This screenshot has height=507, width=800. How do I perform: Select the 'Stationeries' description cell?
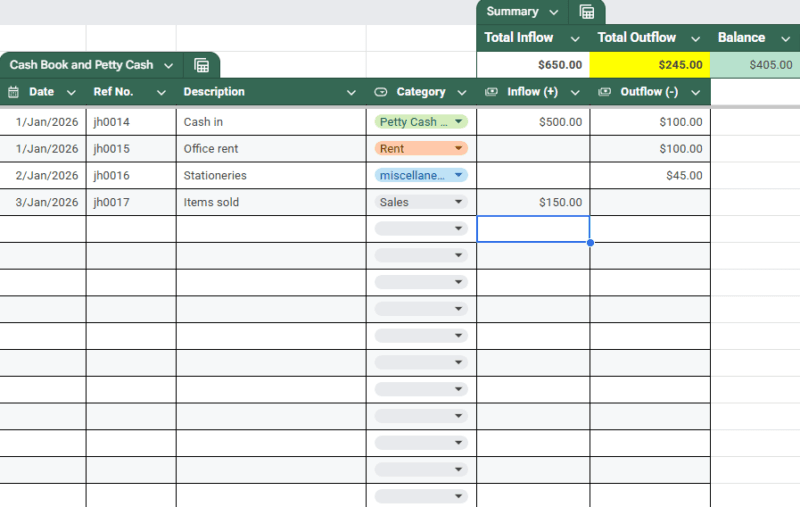pos(271,175)
